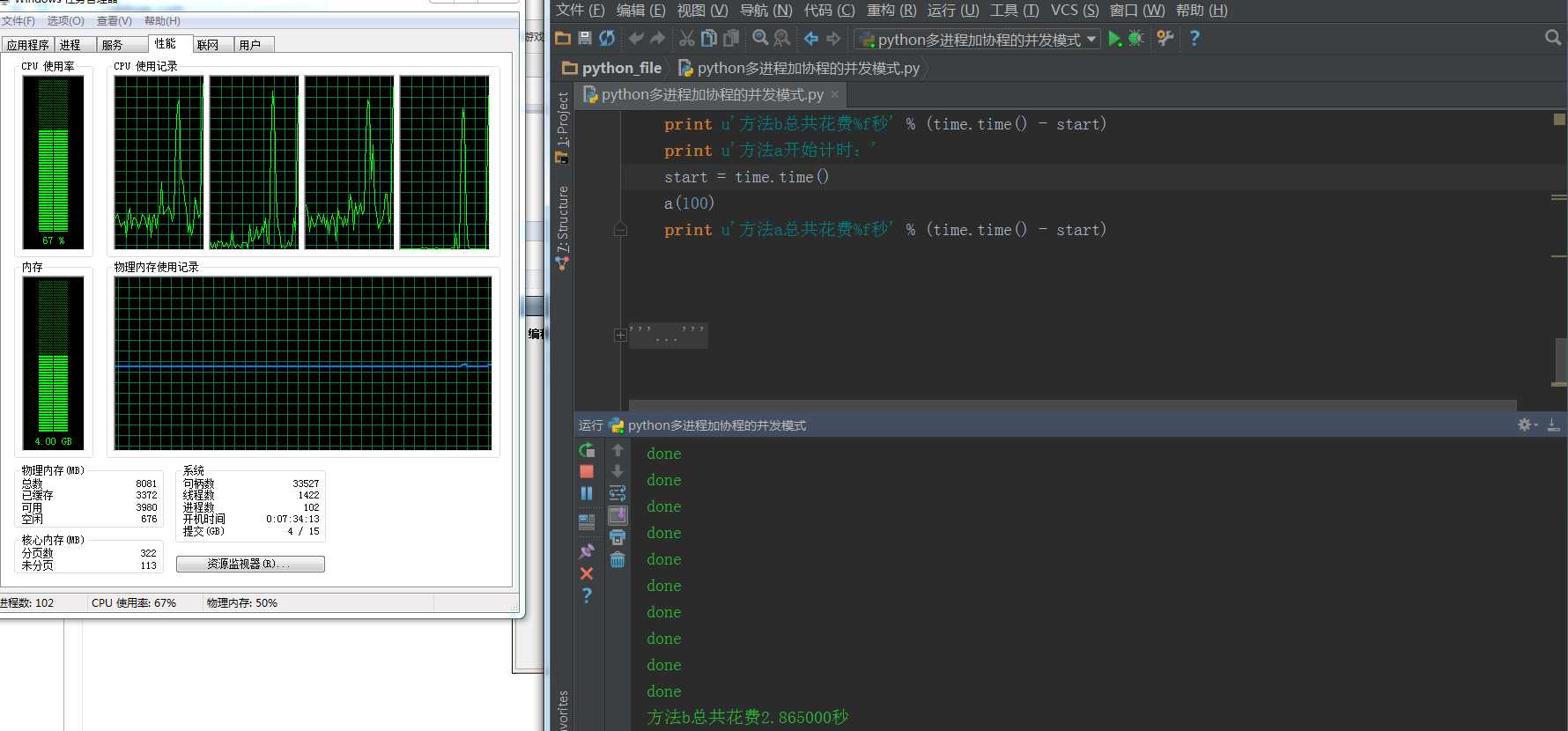Click the Search Everywhere magnifier at top right
The height and width of the screenshot is (731, 1568).
coord(1553,38)
